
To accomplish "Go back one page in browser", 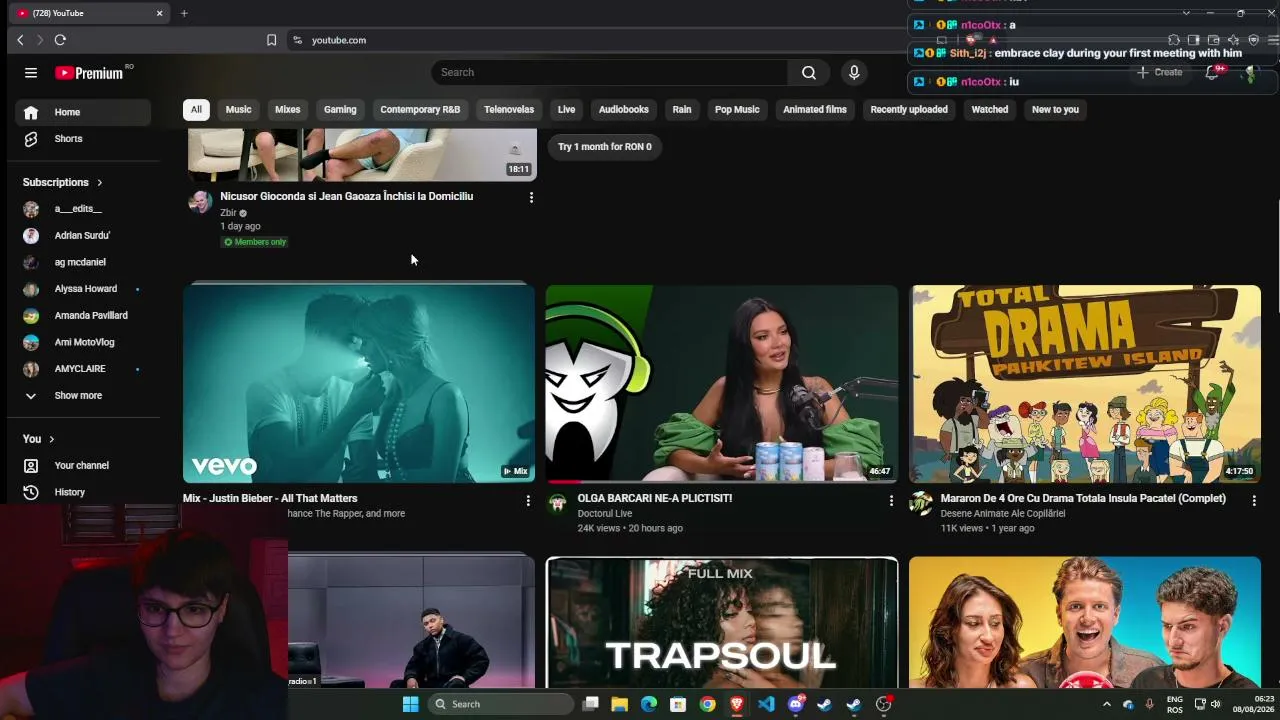I will point(20,40).
